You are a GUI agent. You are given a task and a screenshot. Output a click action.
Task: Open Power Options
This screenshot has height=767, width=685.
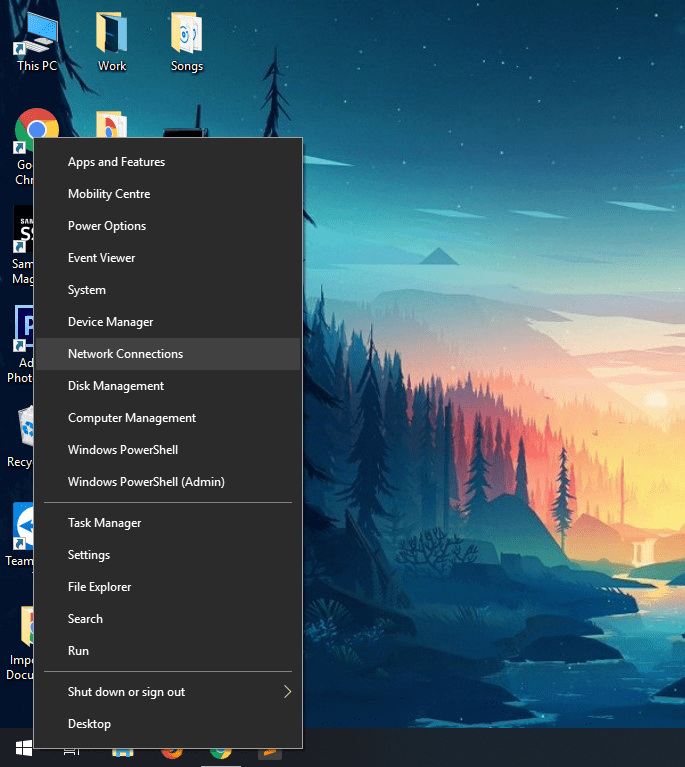tap(168, 226)
